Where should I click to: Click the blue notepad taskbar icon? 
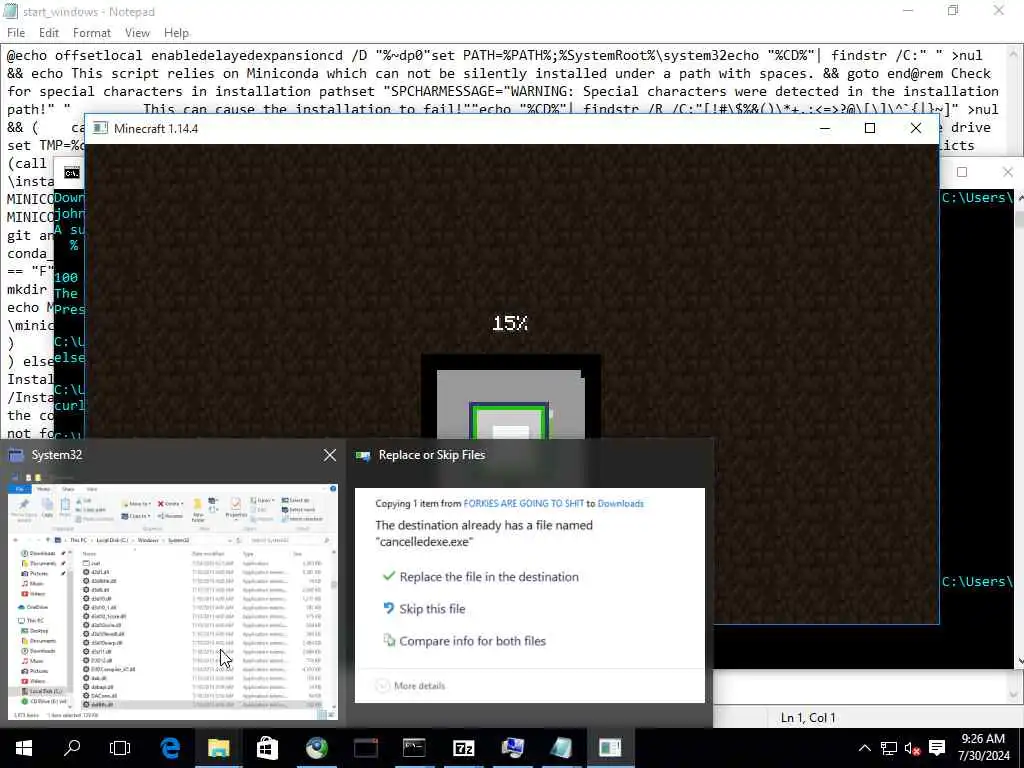[561, 748]
